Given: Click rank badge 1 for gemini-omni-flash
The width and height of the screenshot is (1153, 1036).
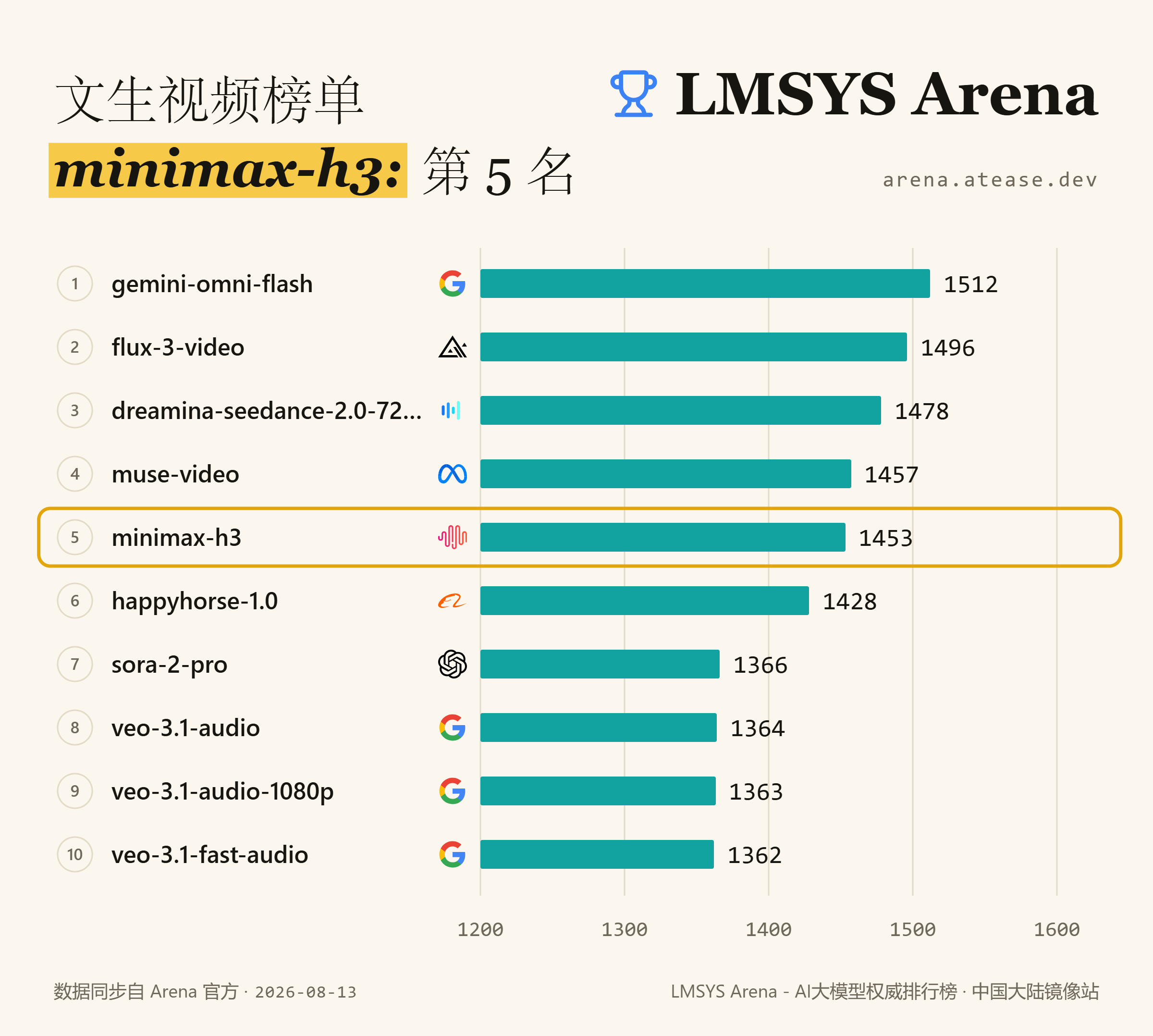Looking at the screenshot, I should click(75, 284).
